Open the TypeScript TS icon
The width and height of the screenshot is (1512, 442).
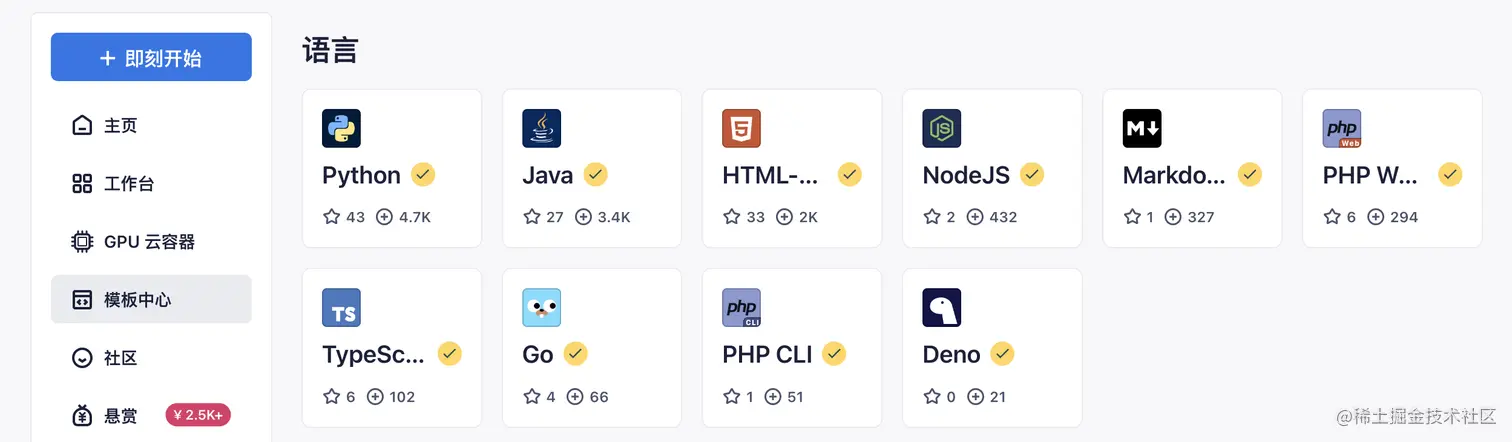tap(341, 308)
